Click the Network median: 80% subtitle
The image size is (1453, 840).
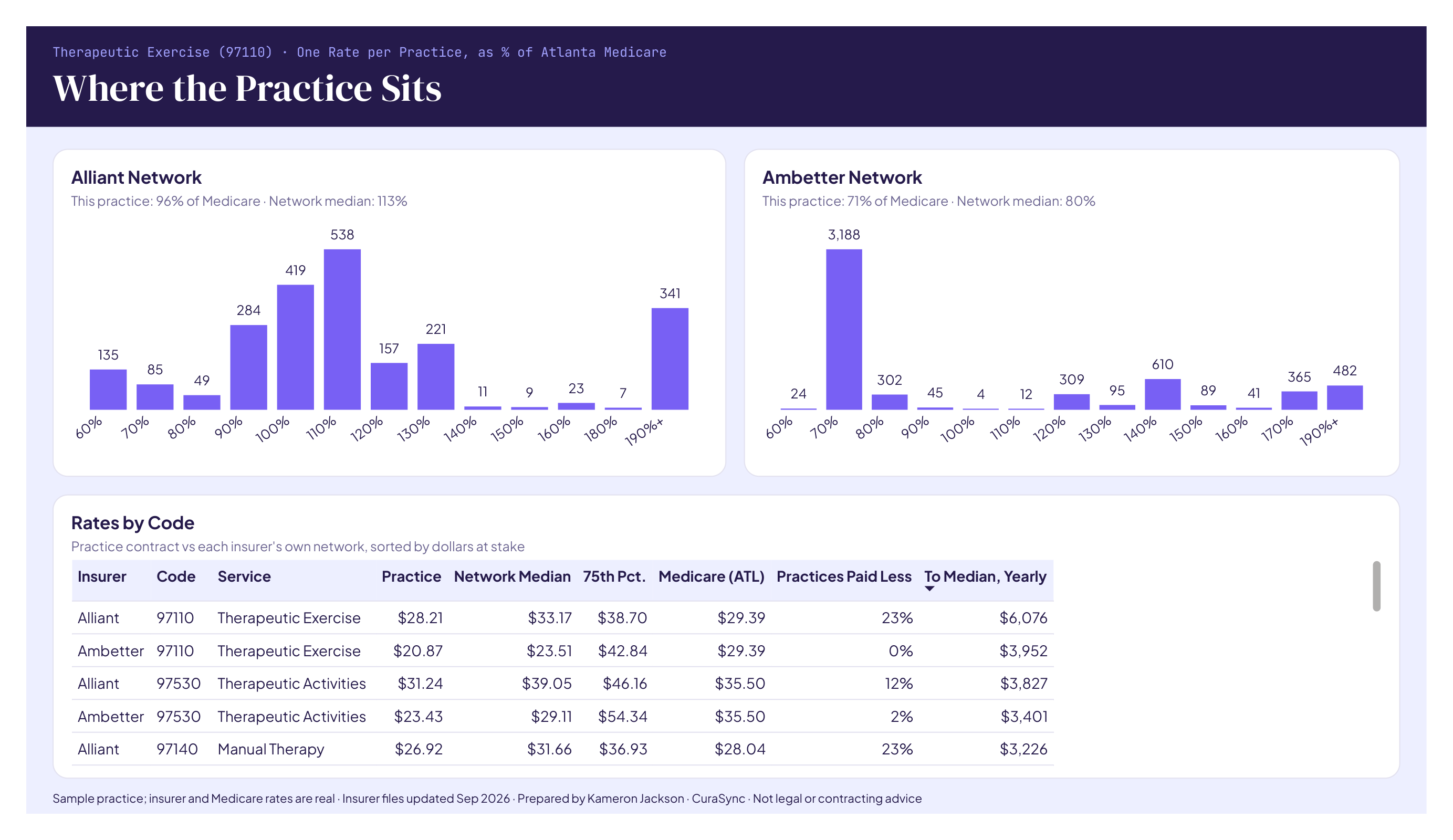[x=1026, y=201]
